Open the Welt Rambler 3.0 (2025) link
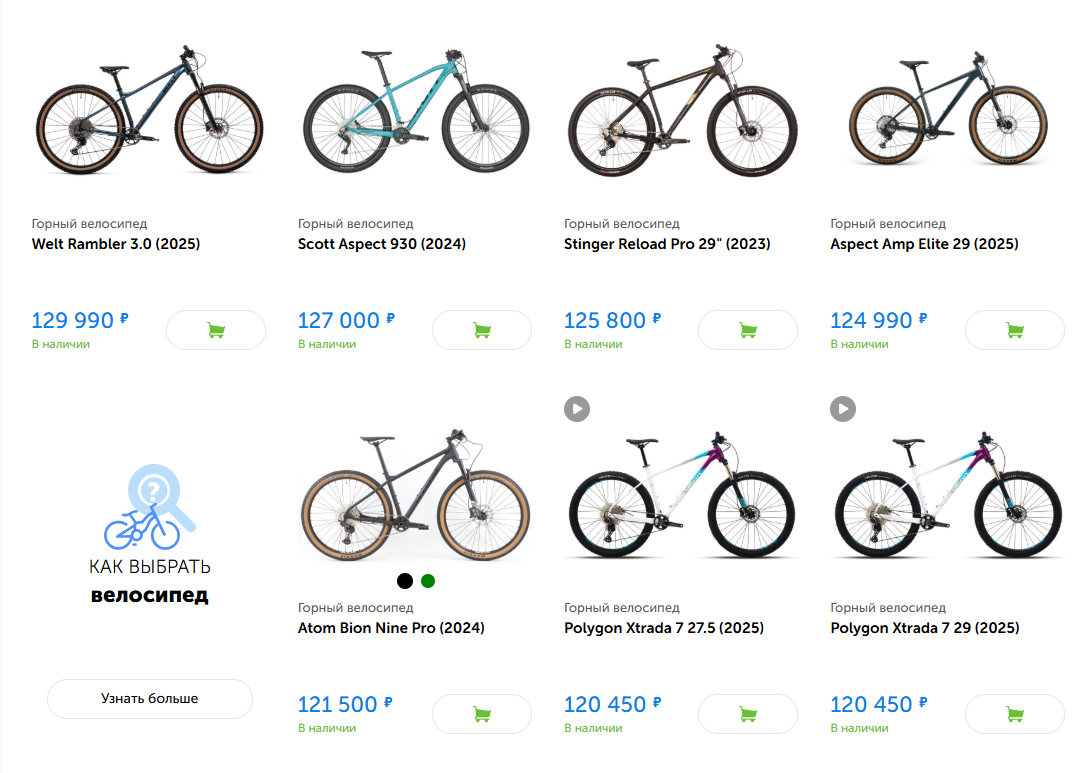 coord(116,244)
